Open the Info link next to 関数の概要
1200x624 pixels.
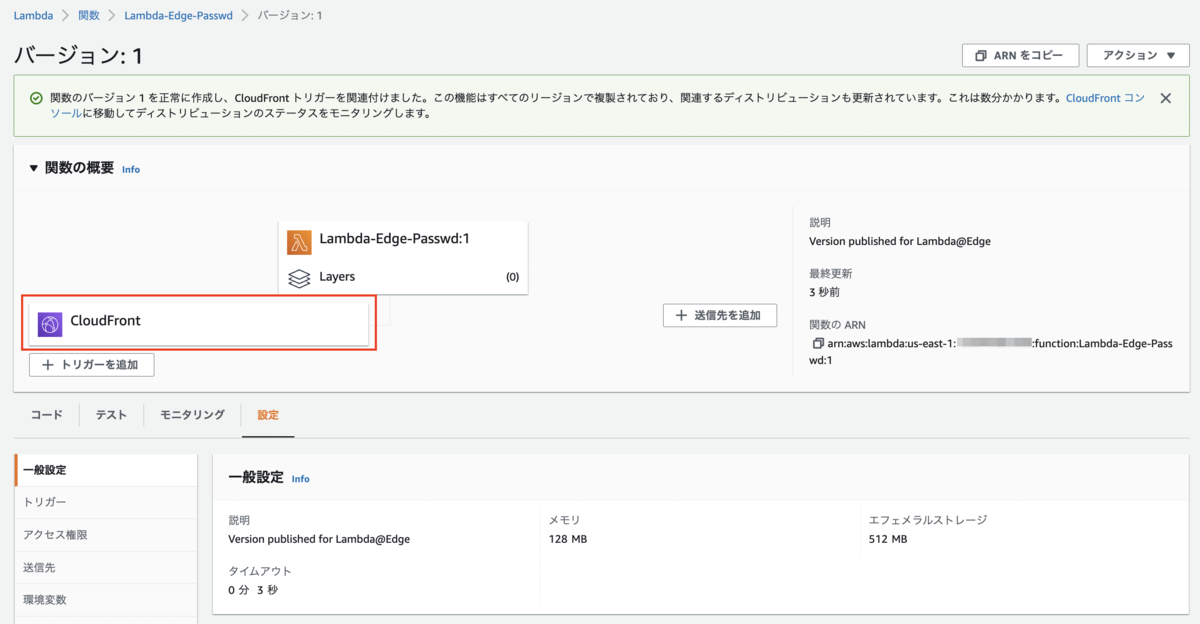click(131, 169)
